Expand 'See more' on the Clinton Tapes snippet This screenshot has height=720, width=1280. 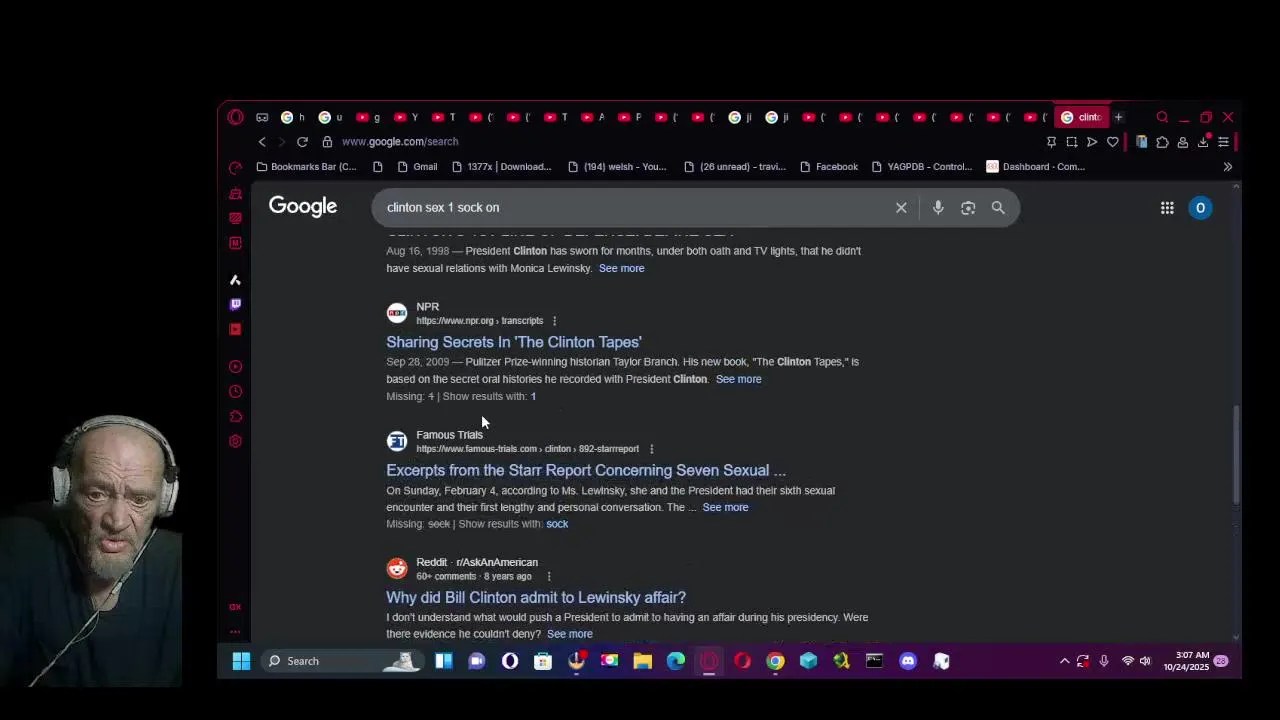click(x=738, y=379)
